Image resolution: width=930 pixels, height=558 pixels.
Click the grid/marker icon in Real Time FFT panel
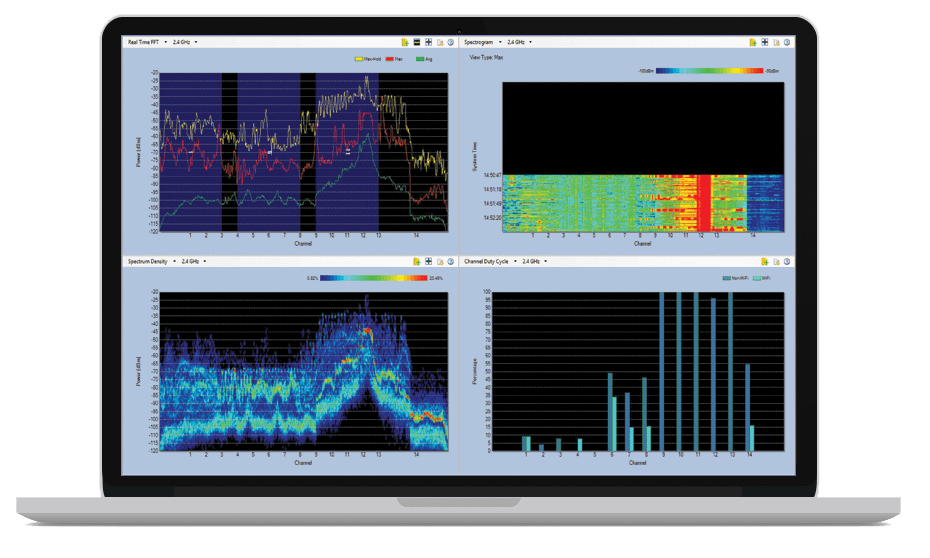tap(428, 42)
